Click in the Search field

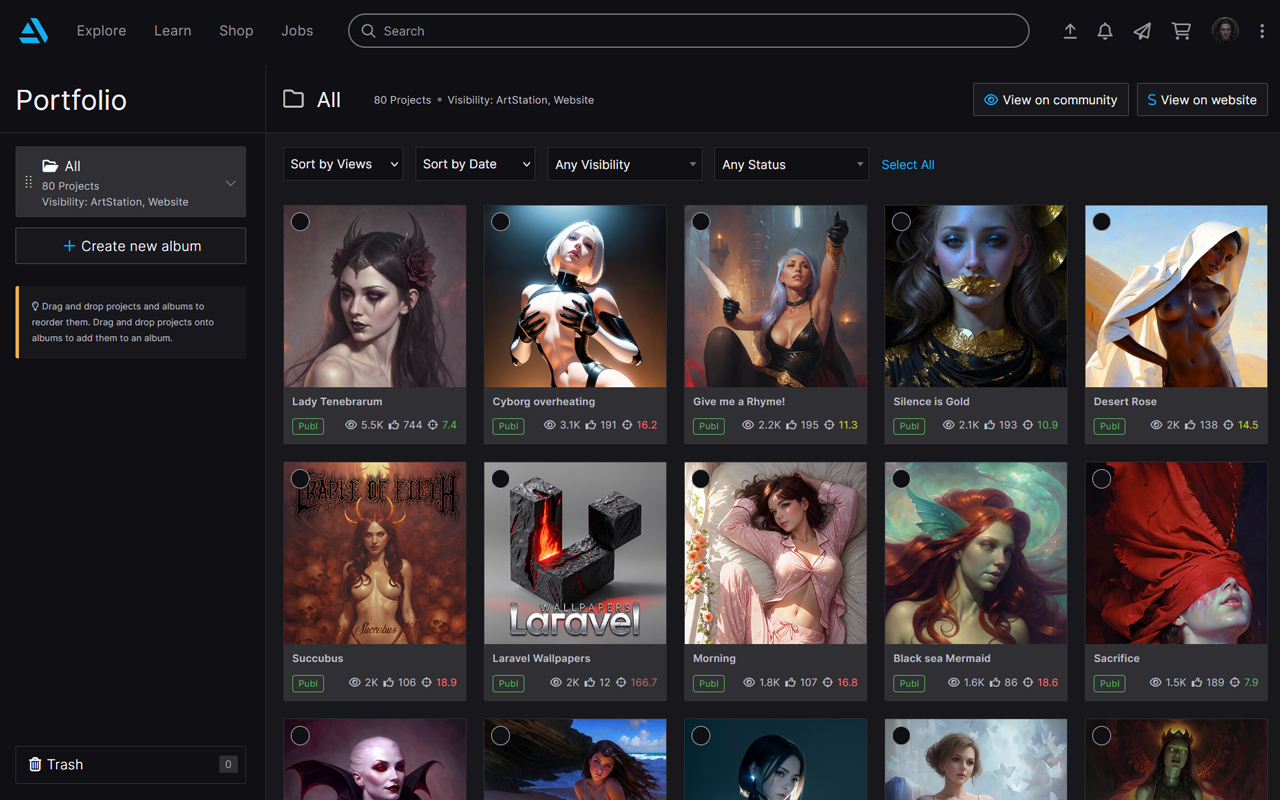click(689, 31)
